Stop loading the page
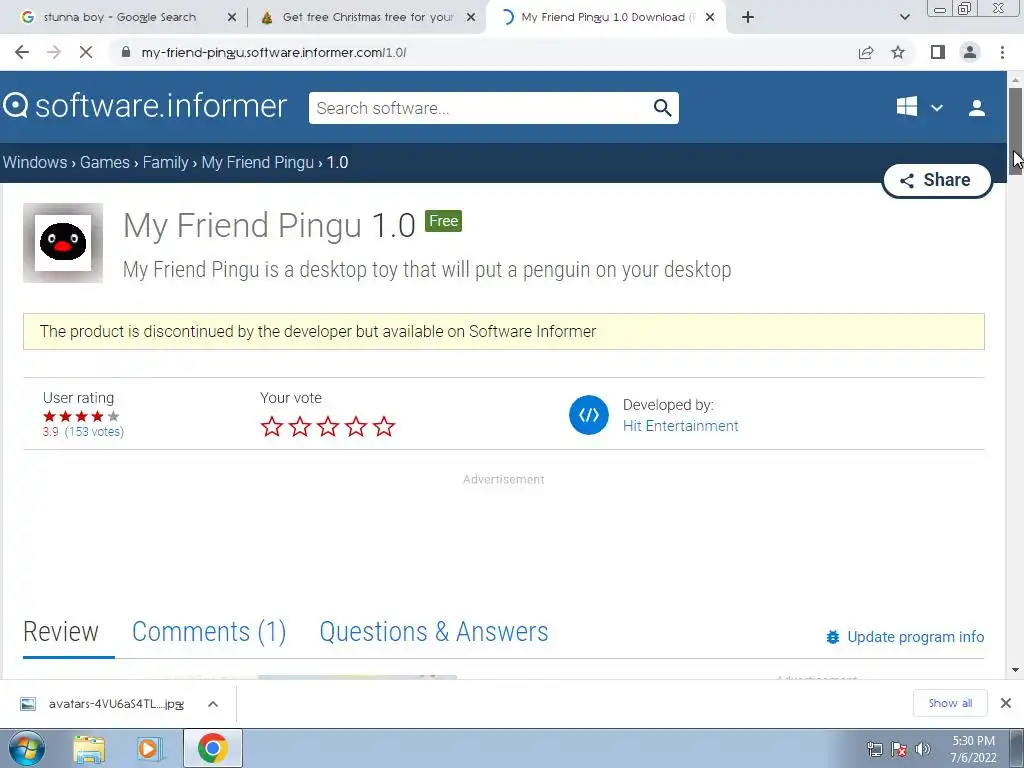This screenshot has height=768, width=1024. [86, 52]
